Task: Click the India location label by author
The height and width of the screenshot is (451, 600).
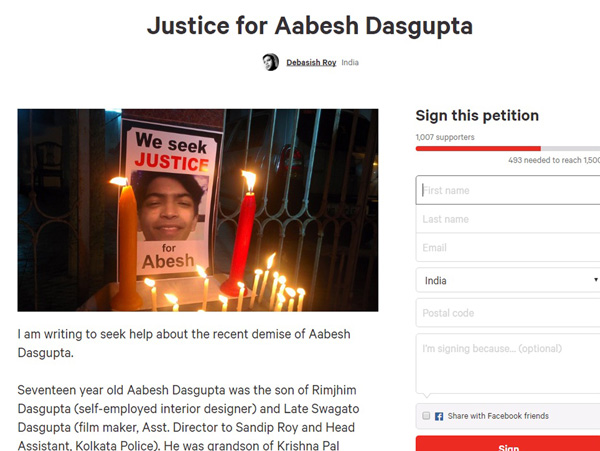Action: click(x=350, y=62)
